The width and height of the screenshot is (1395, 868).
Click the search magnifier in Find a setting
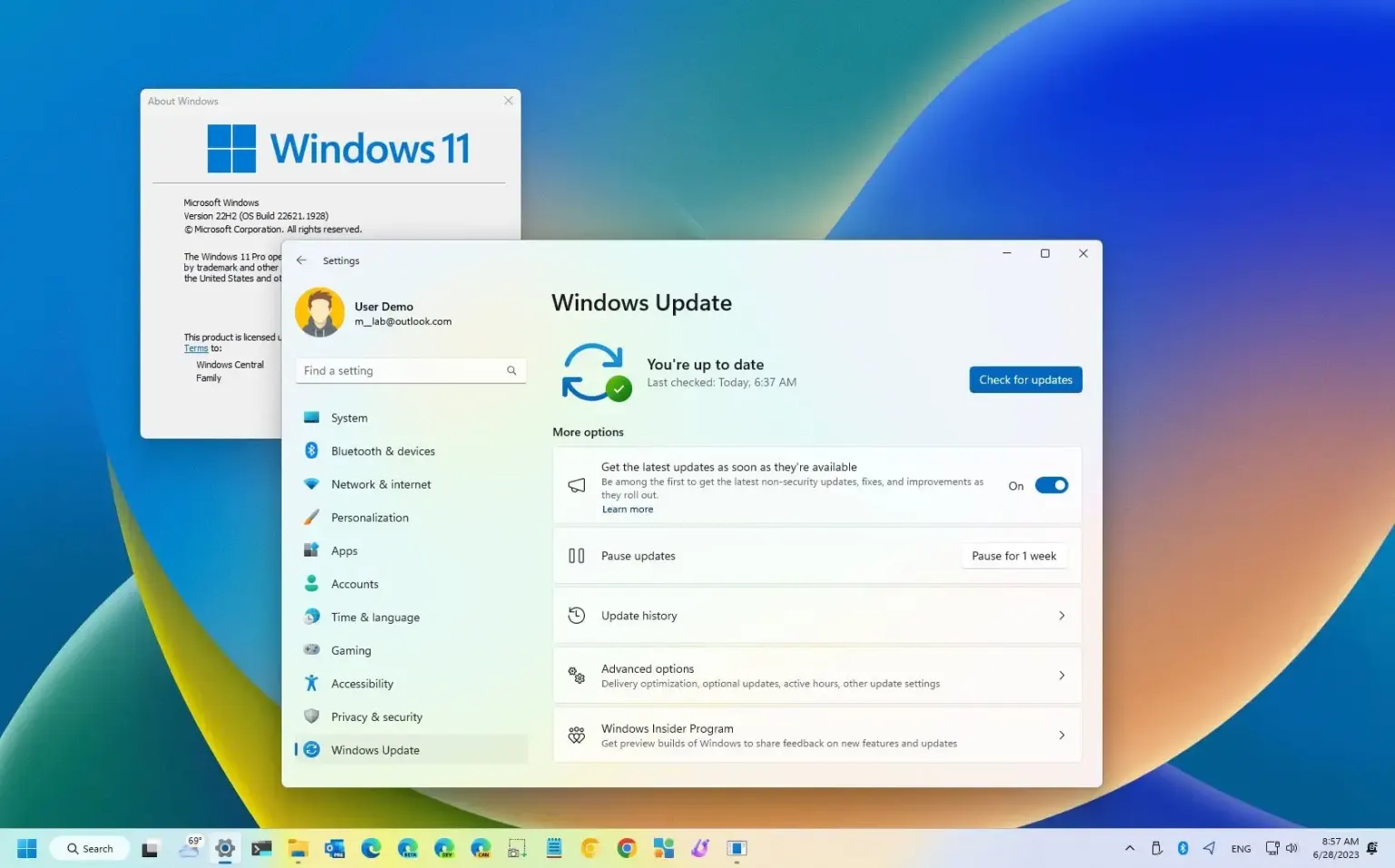(x=511, y=370)
